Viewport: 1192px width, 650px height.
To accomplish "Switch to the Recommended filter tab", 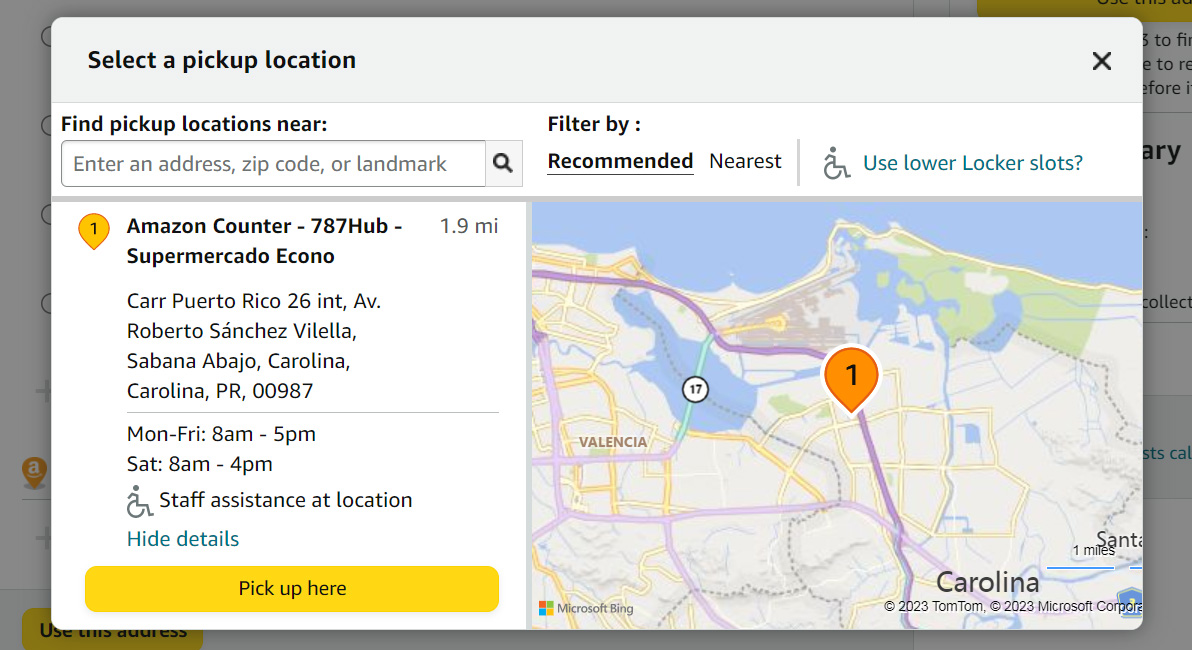I will (x=620, y=161).
